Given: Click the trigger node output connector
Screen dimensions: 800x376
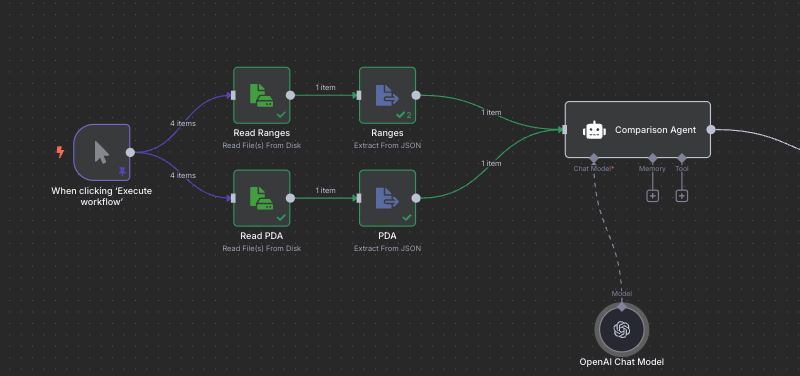Looking at the screenshot, I should pos(130,152).
